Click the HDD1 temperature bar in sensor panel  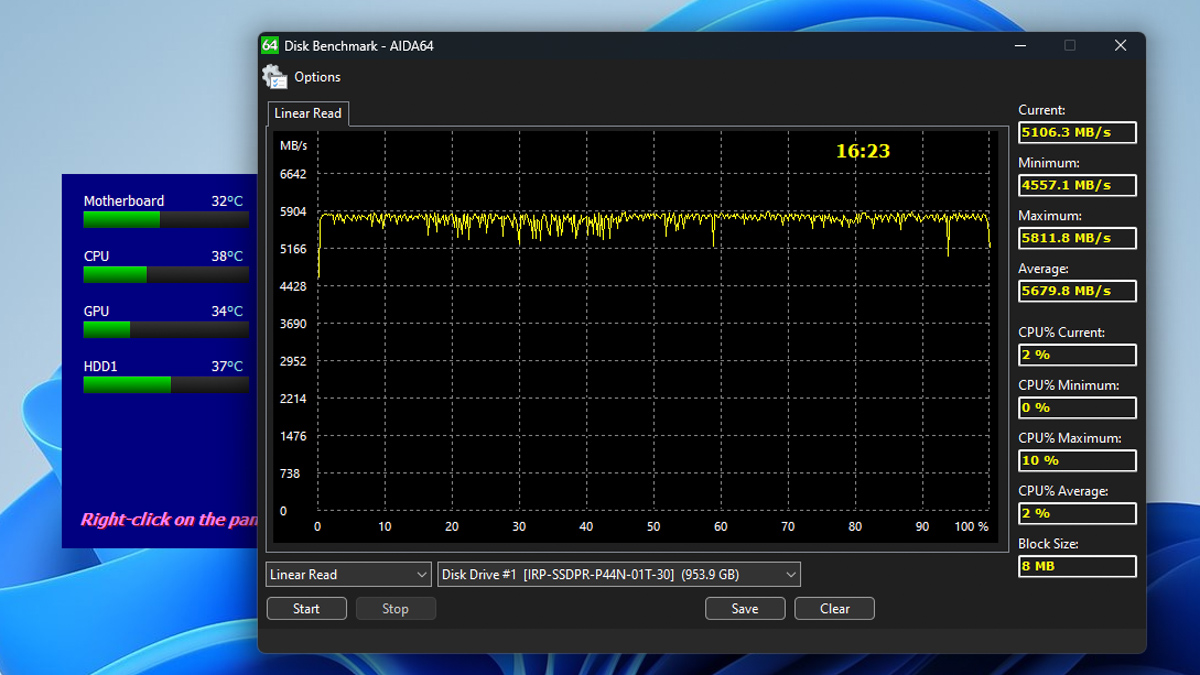pos(166,384)
